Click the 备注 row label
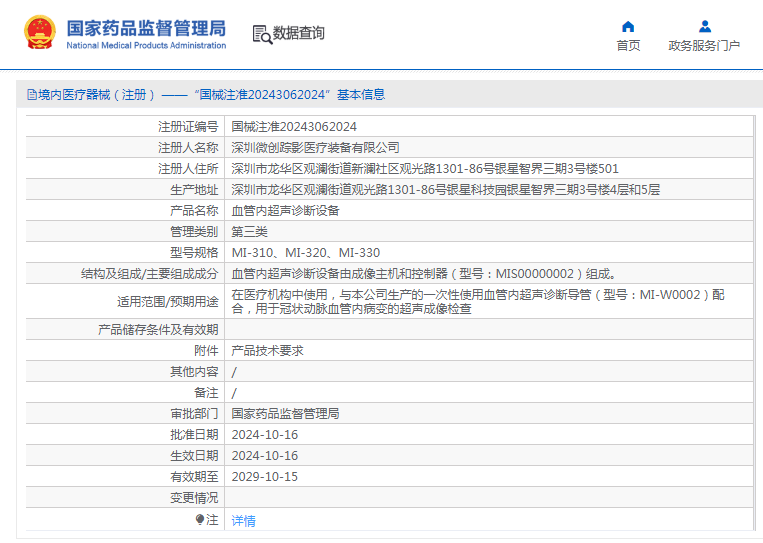Screen dimensions: 763x543 coord(206,393)
